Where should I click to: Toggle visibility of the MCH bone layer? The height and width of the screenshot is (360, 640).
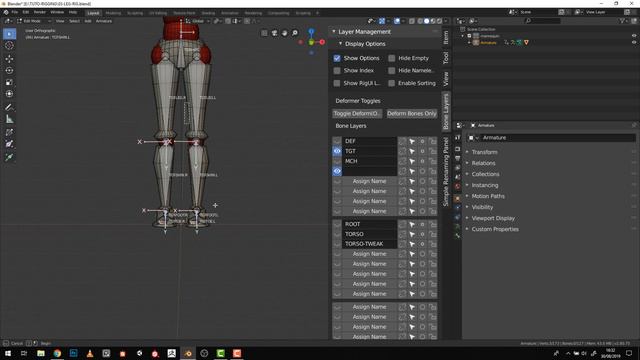337,161
